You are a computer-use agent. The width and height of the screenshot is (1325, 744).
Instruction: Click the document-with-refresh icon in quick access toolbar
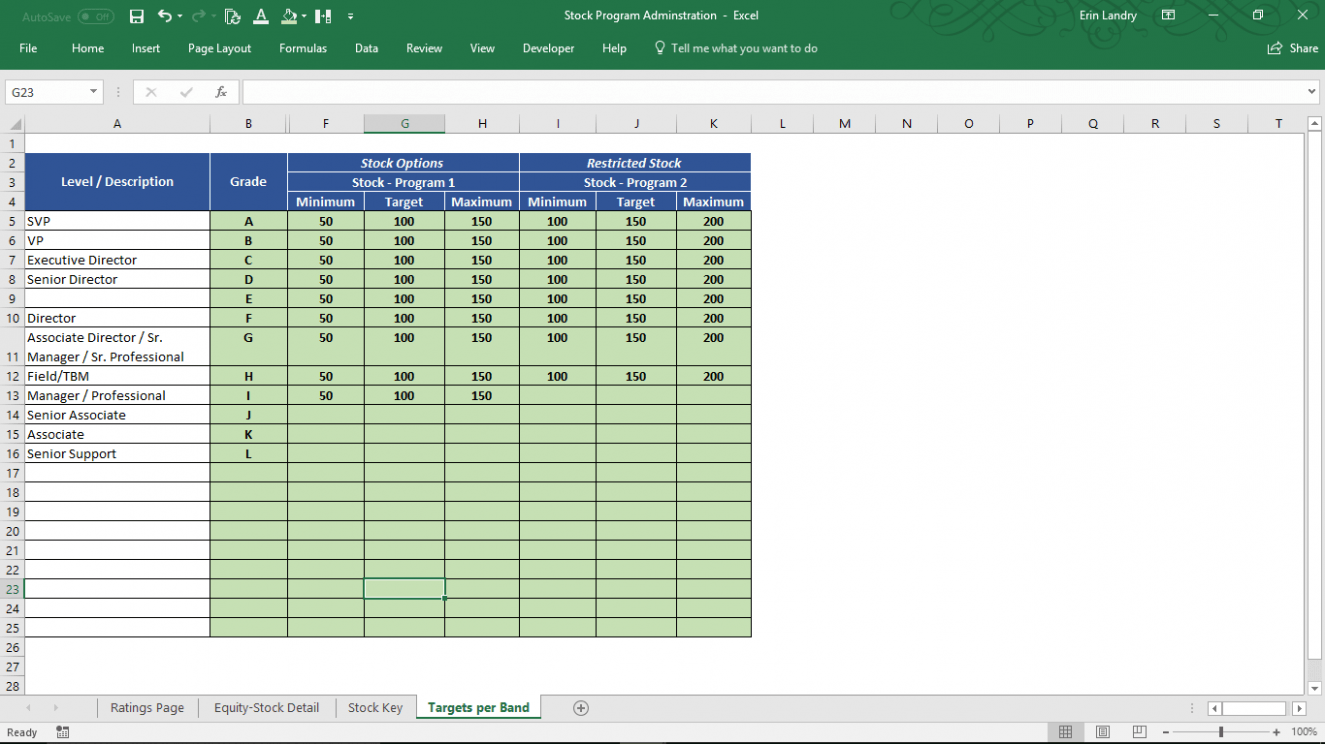coord(233,16)
